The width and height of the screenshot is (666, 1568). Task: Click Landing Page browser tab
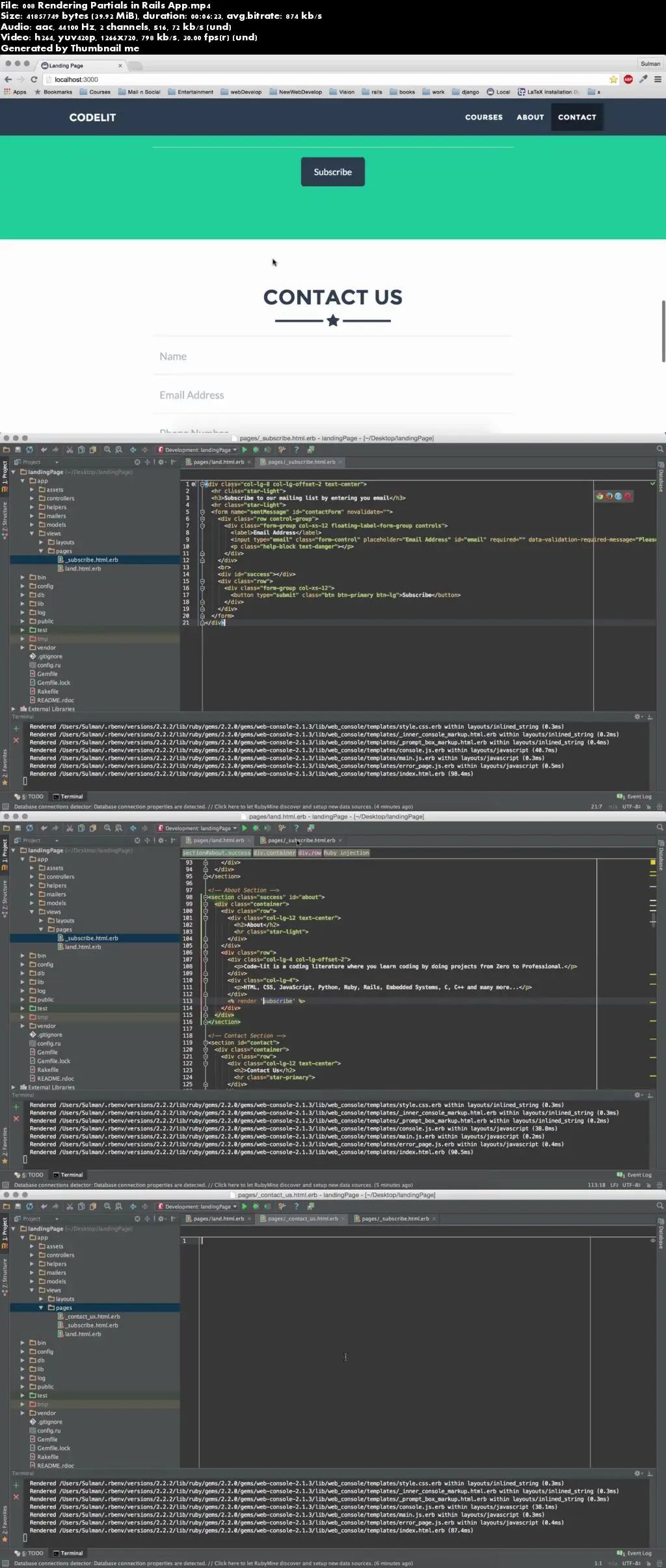81,66
